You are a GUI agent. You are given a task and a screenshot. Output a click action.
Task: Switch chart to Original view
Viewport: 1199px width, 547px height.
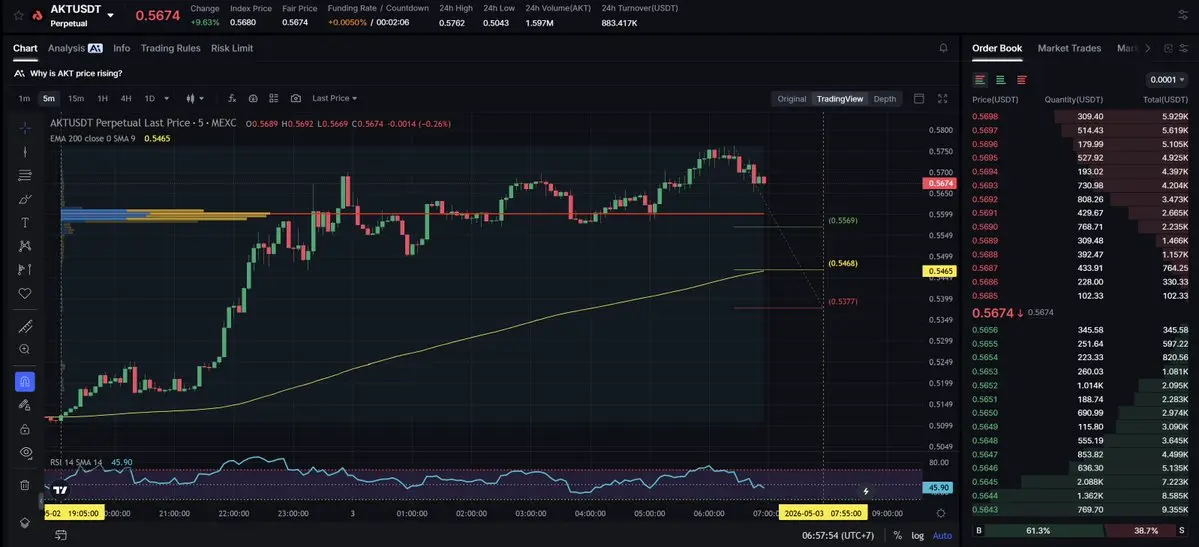pos(791,99)
